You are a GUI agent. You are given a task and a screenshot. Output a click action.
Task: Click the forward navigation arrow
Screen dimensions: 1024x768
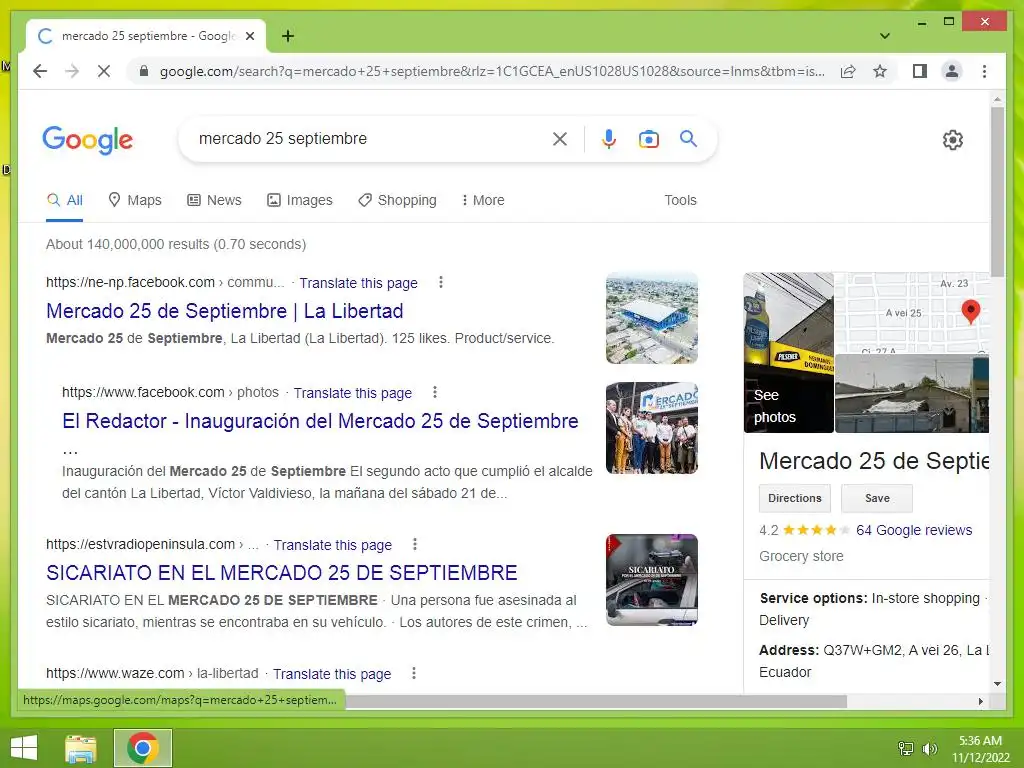(72, 71)
